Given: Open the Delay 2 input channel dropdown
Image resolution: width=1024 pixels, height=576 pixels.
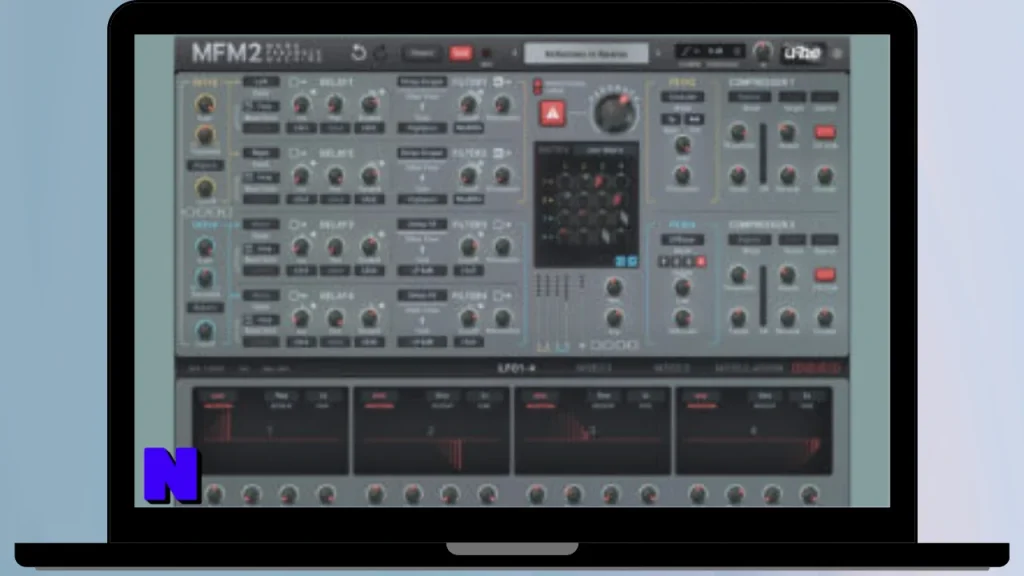Looking at the screenshot, I should pos(261,153).
